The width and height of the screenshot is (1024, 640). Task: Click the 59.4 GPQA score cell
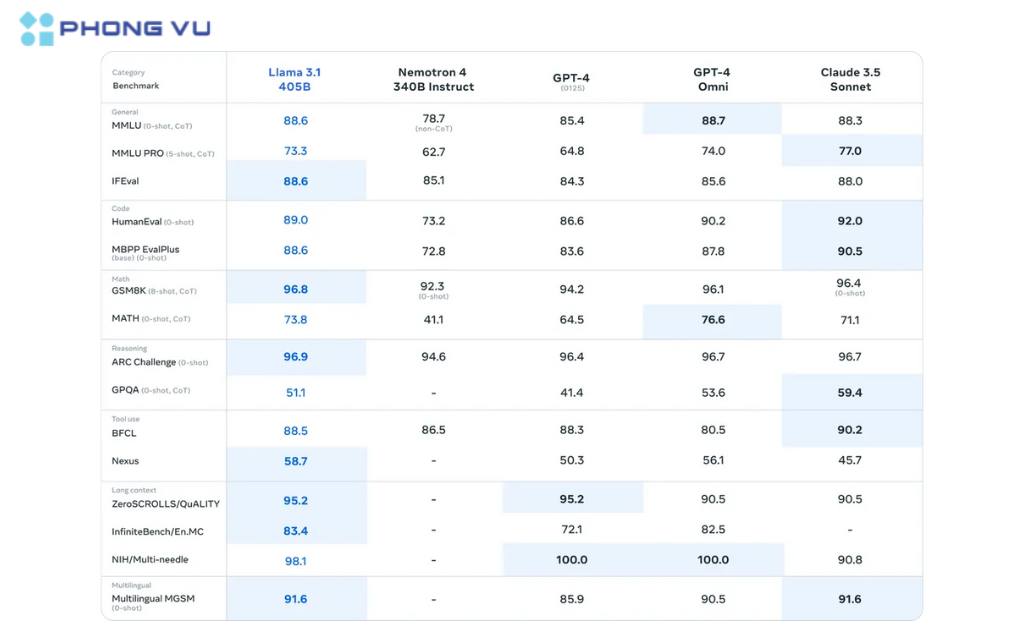point(850,392)
